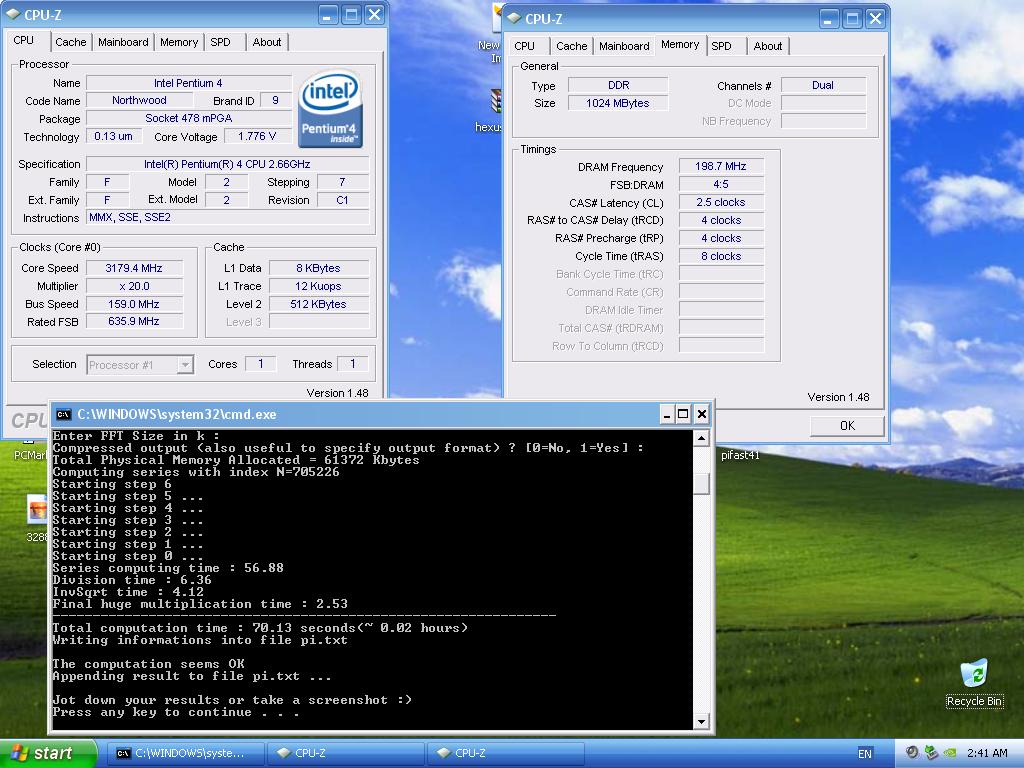
Task: Close the cmd.exe window
Action: coord(701,414)
